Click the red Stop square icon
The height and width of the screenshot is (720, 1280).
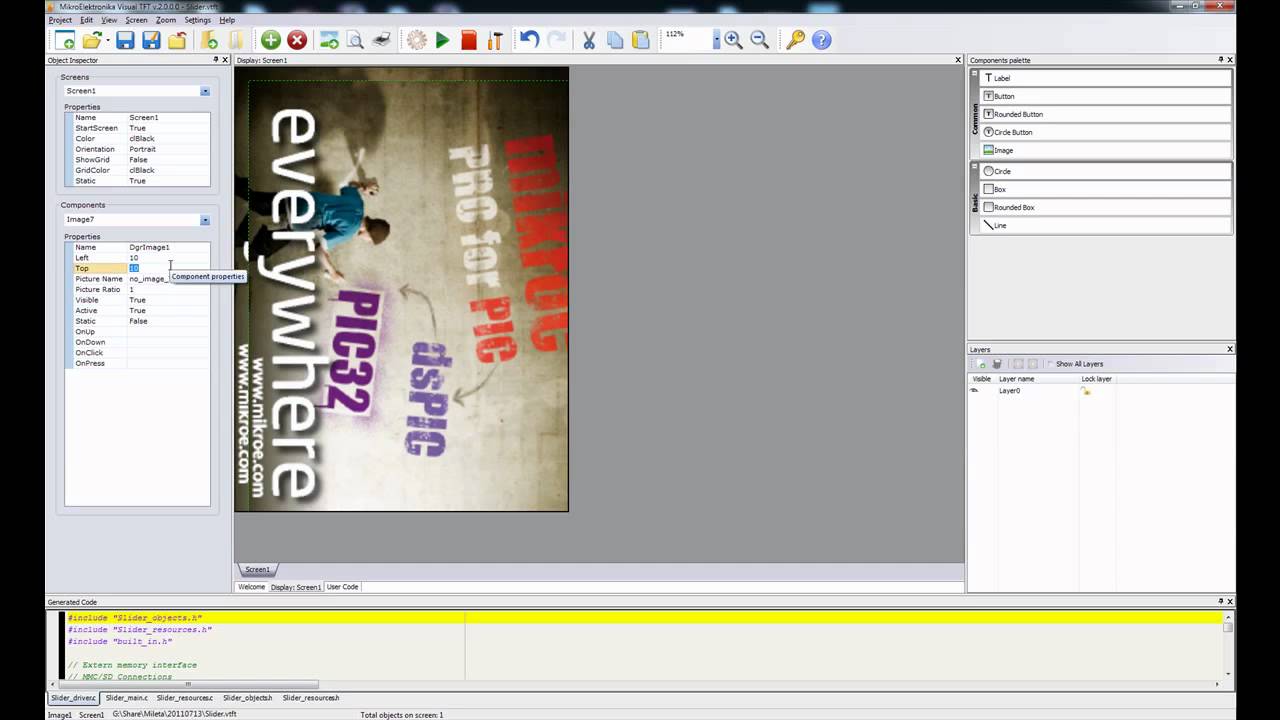coord(468,40)
